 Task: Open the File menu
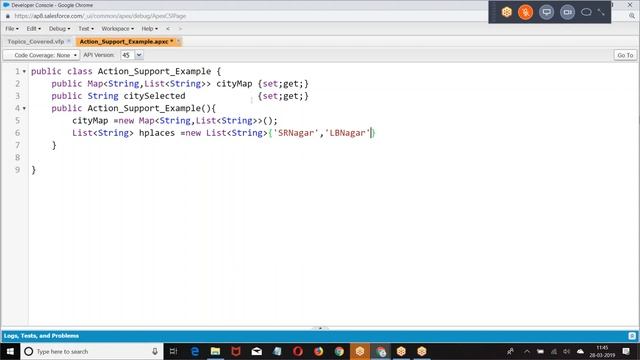coord(12,29)
